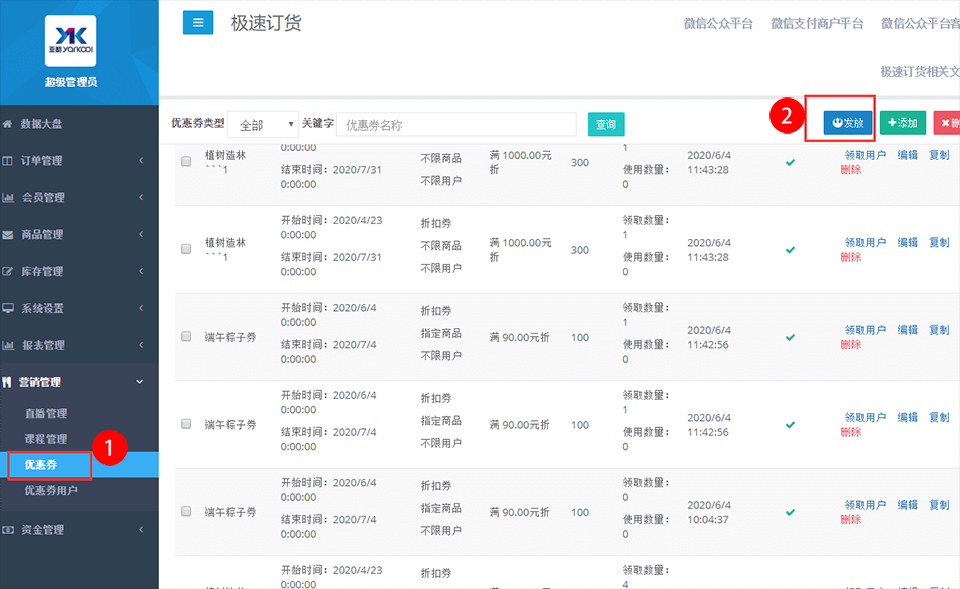This screenshot has height=589, width=960.
Task: Open the 优惠券类型 dropdown showing 全部
Action: [x=263, y=124]
